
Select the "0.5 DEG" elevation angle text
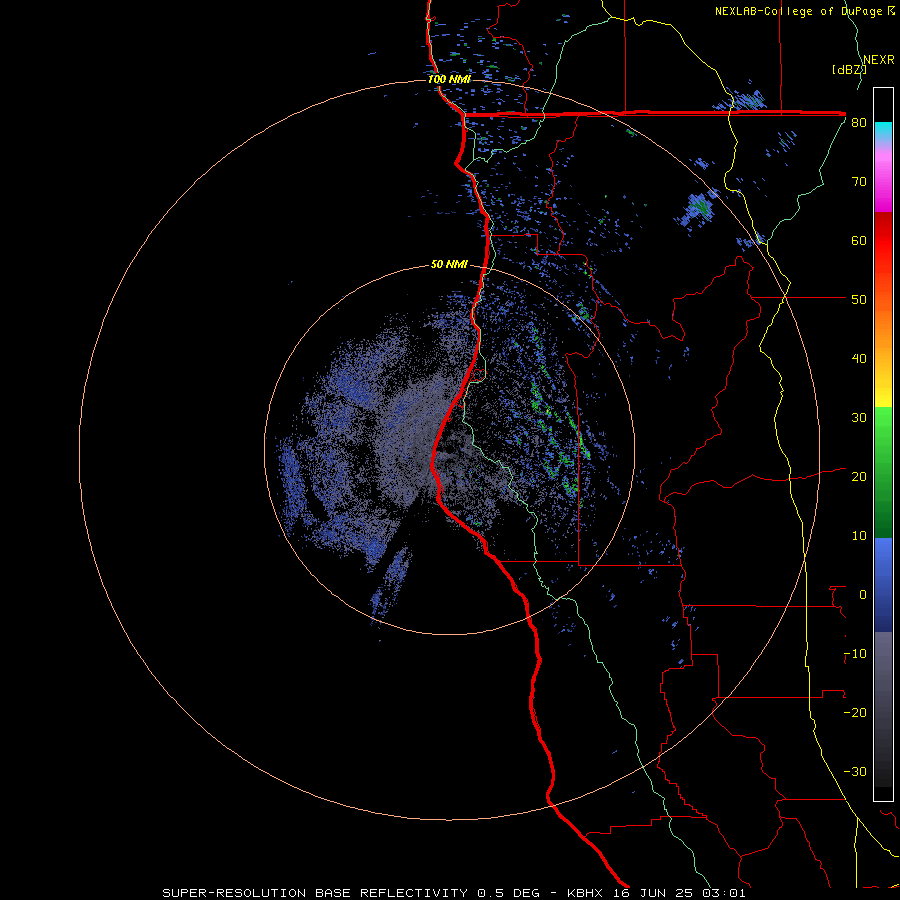[x=509, y=893]
